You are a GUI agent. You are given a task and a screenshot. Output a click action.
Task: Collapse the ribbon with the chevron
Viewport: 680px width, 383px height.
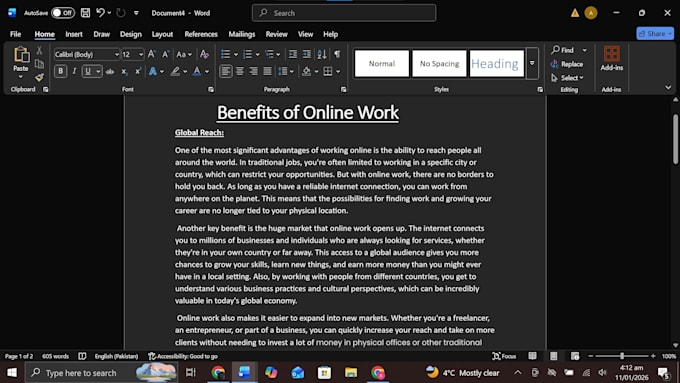coord(668,87)
